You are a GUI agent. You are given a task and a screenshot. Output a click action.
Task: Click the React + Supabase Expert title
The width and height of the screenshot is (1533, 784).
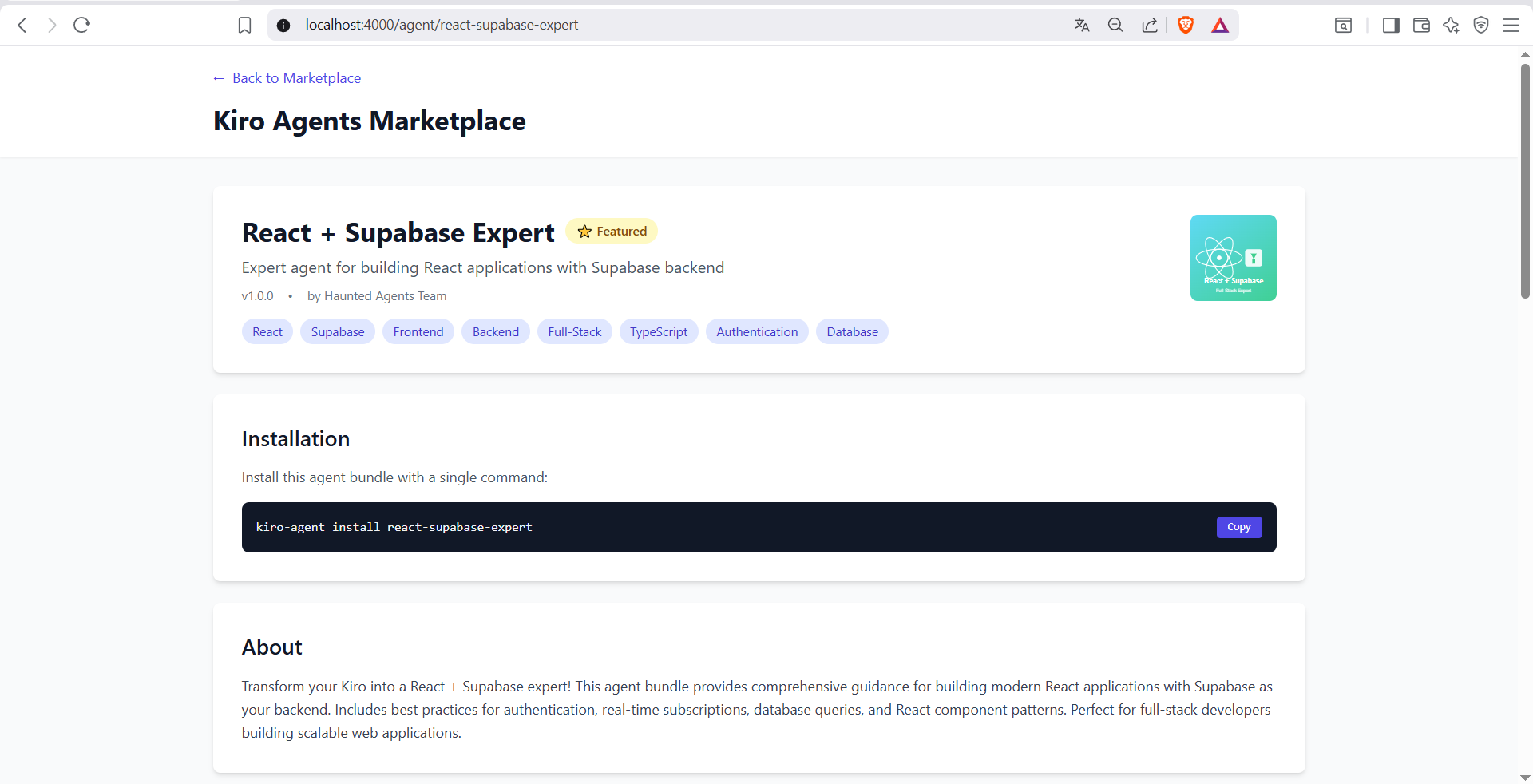[398, 232]
